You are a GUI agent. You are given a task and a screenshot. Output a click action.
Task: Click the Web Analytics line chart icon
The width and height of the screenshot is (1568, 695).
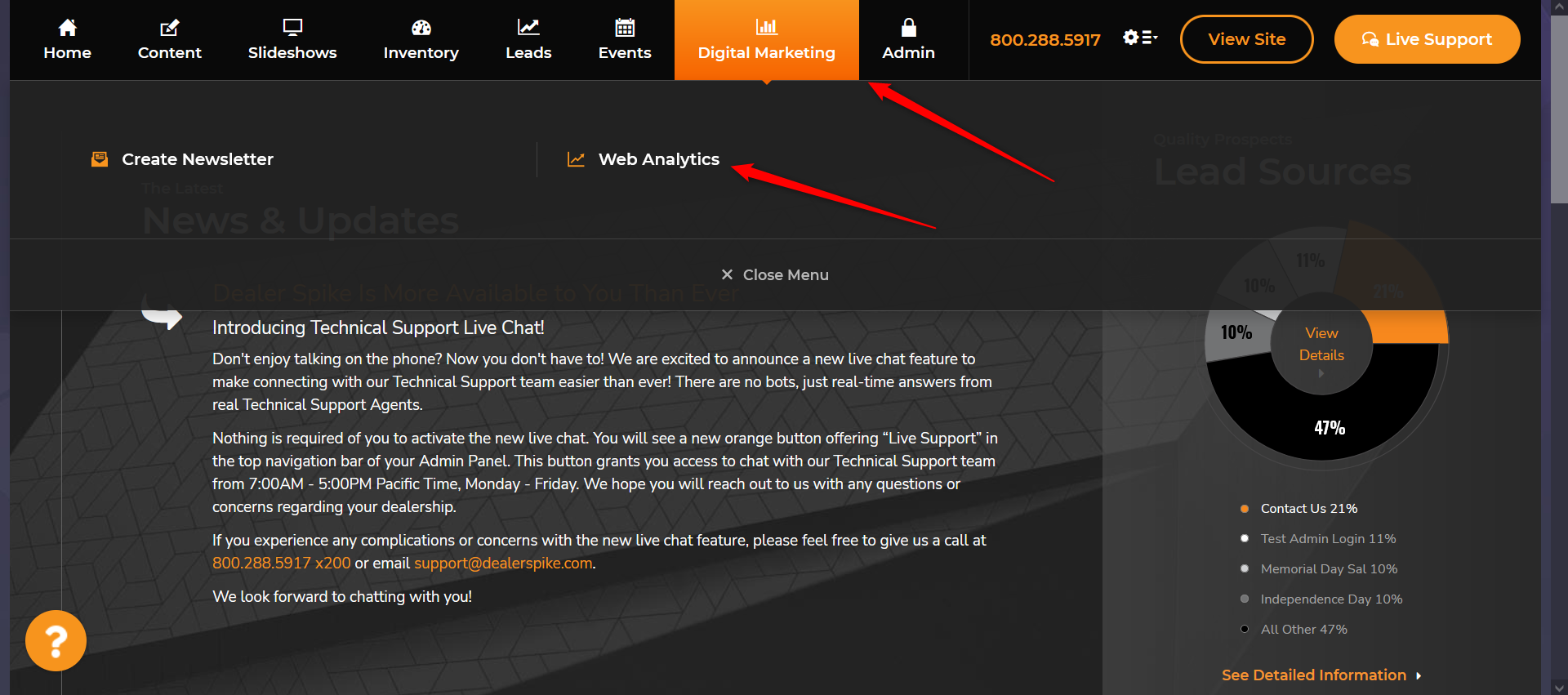coord(576,159)
